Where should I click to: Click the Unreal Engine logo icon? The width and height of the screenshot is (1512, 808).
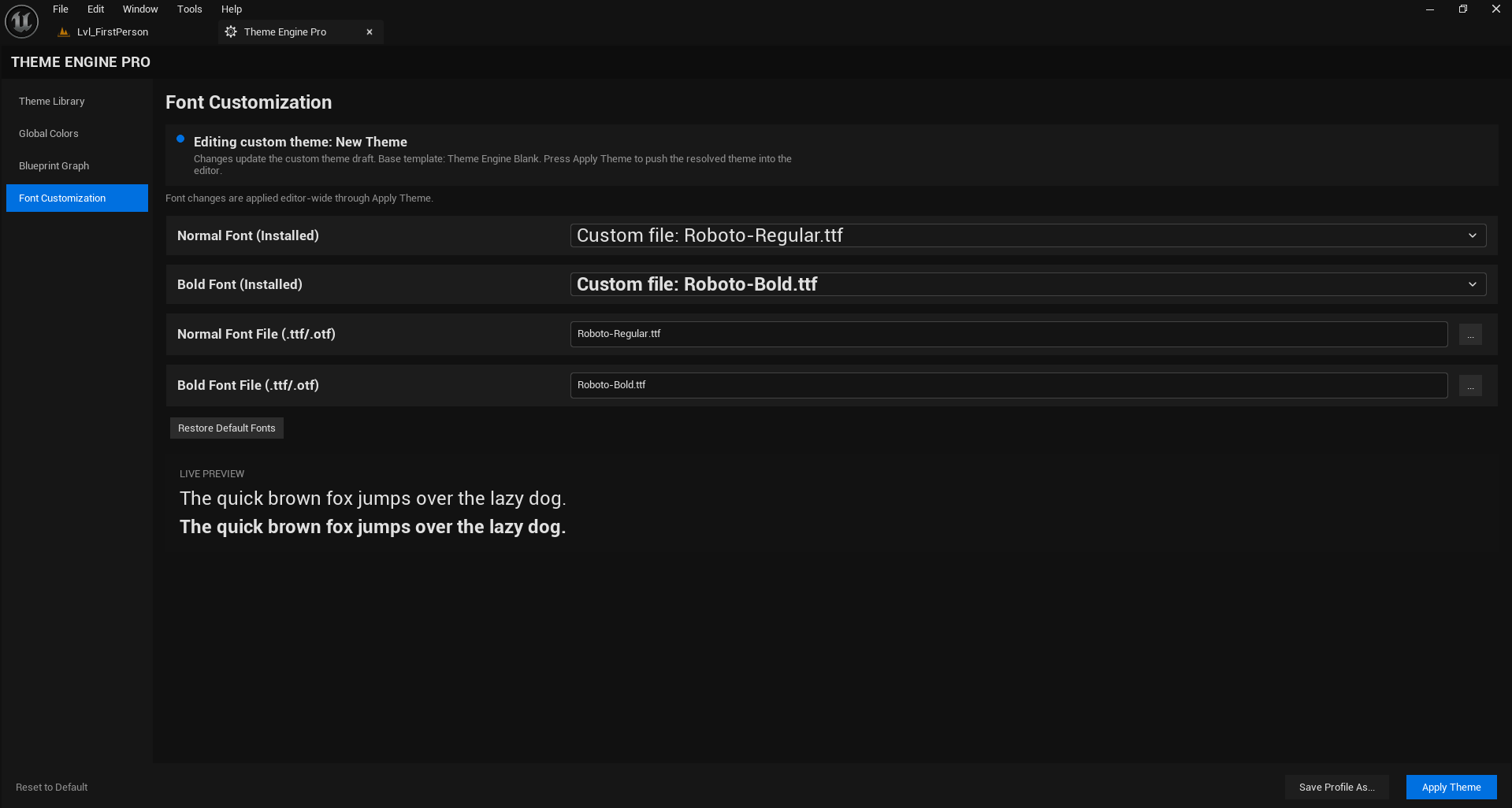tap(21, 21)
